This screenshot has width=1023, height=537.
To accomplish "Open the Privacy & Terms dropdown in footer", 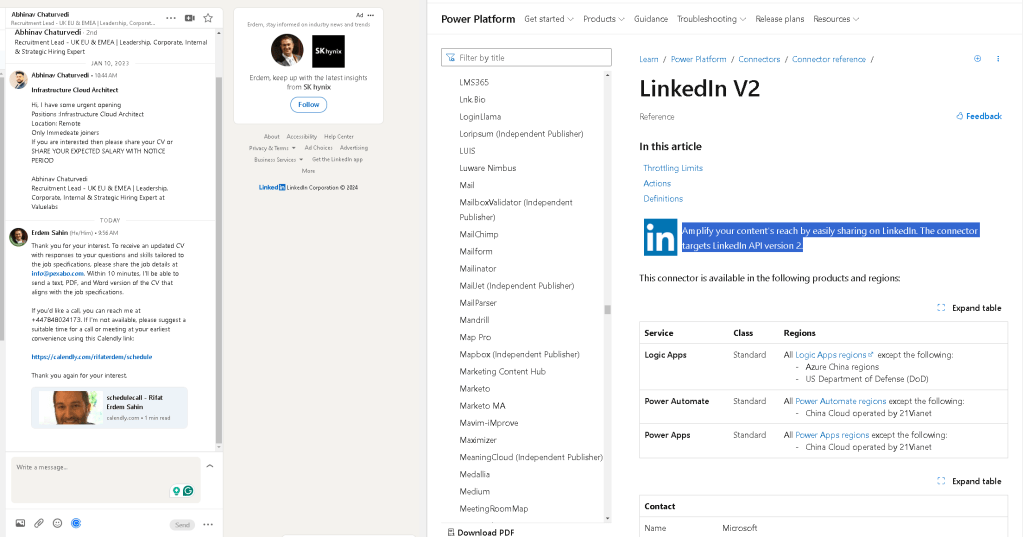I will 272,148.
